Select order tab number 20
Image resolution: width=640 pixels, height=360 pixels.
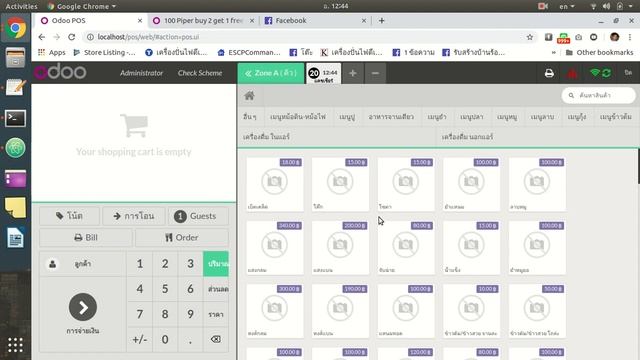coord(324,73)
